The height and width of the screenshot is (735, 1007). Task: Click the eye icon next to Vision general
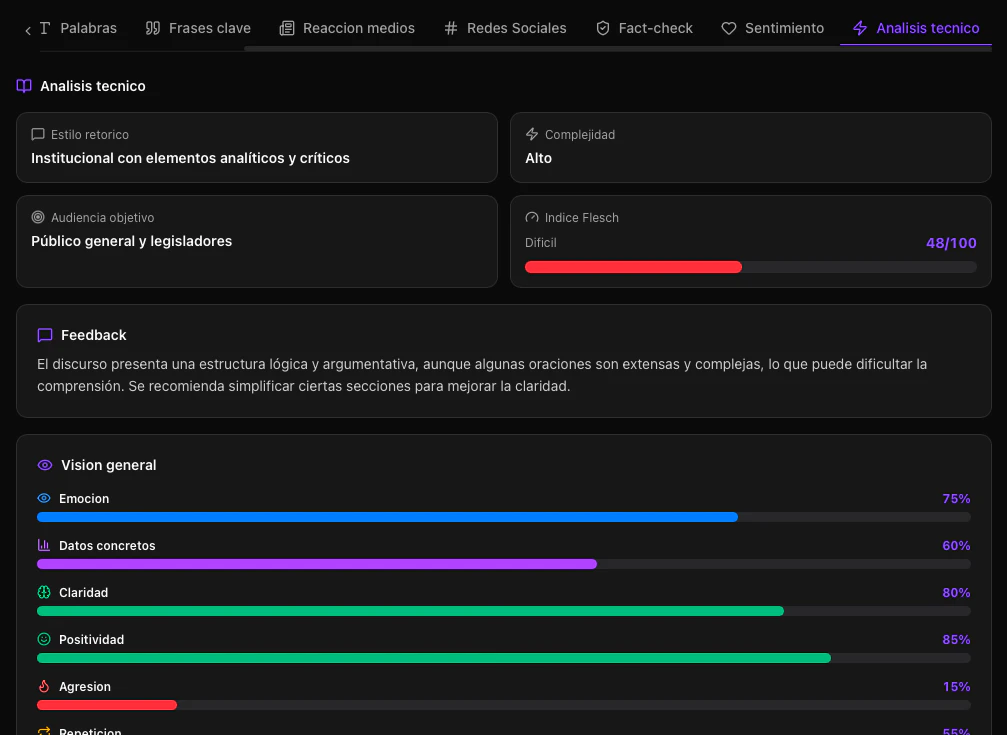[44, 465]
